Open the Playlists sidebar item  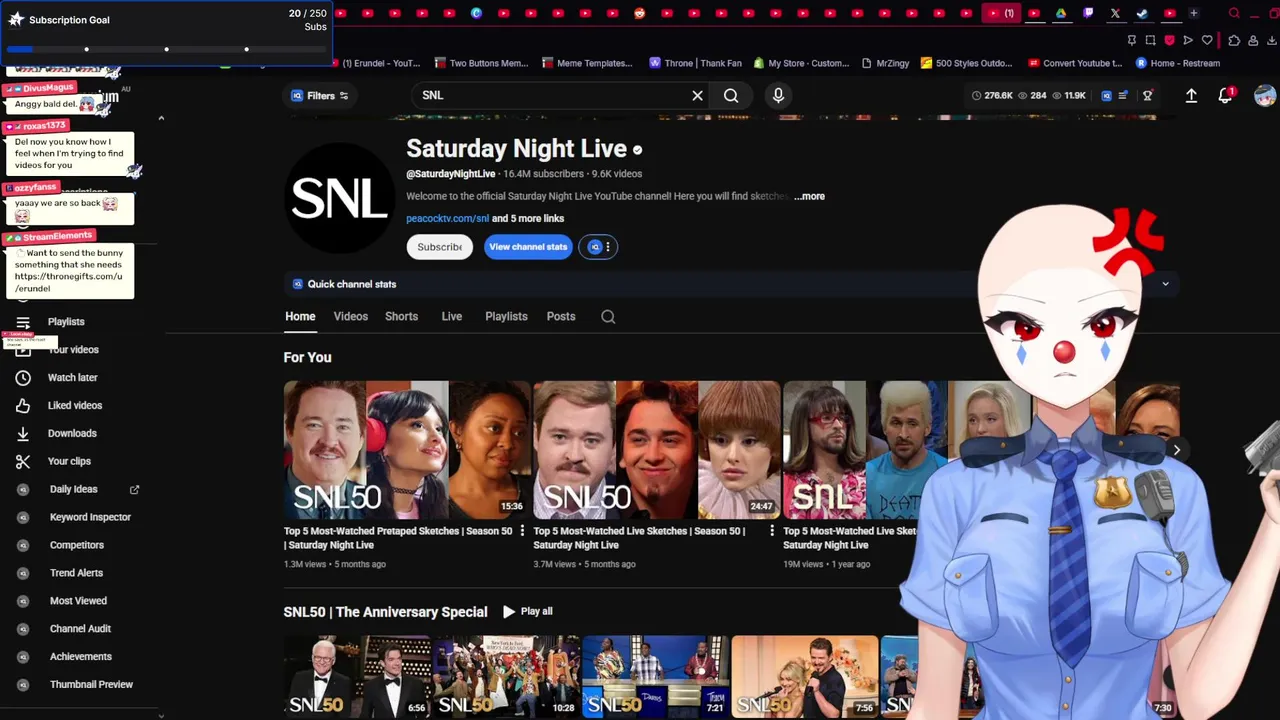(x=66, y=322)
